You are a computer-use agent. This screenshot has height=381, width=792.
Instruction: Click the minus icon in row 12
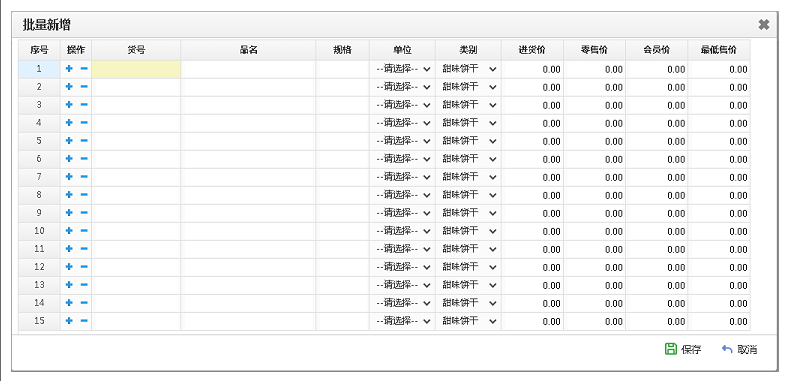(84, 267)
